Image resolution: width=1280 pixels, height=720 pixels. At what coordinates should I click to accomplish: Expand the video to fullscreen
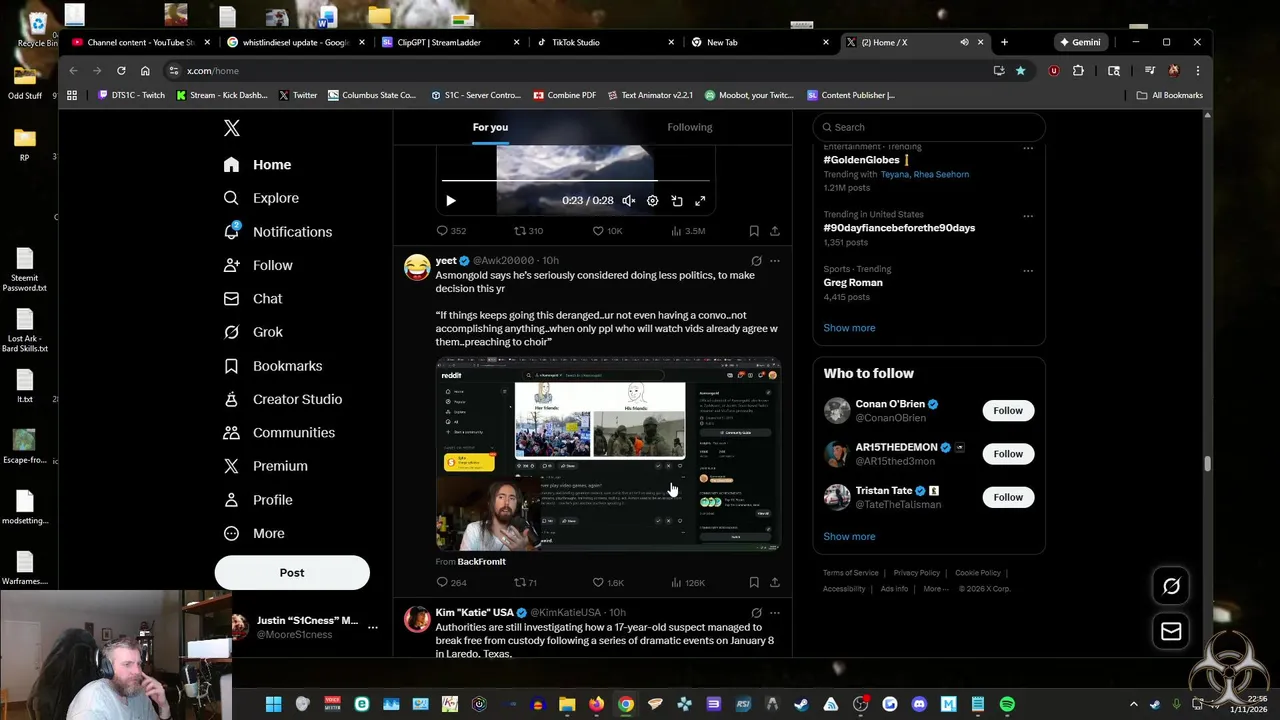(700, 201)
